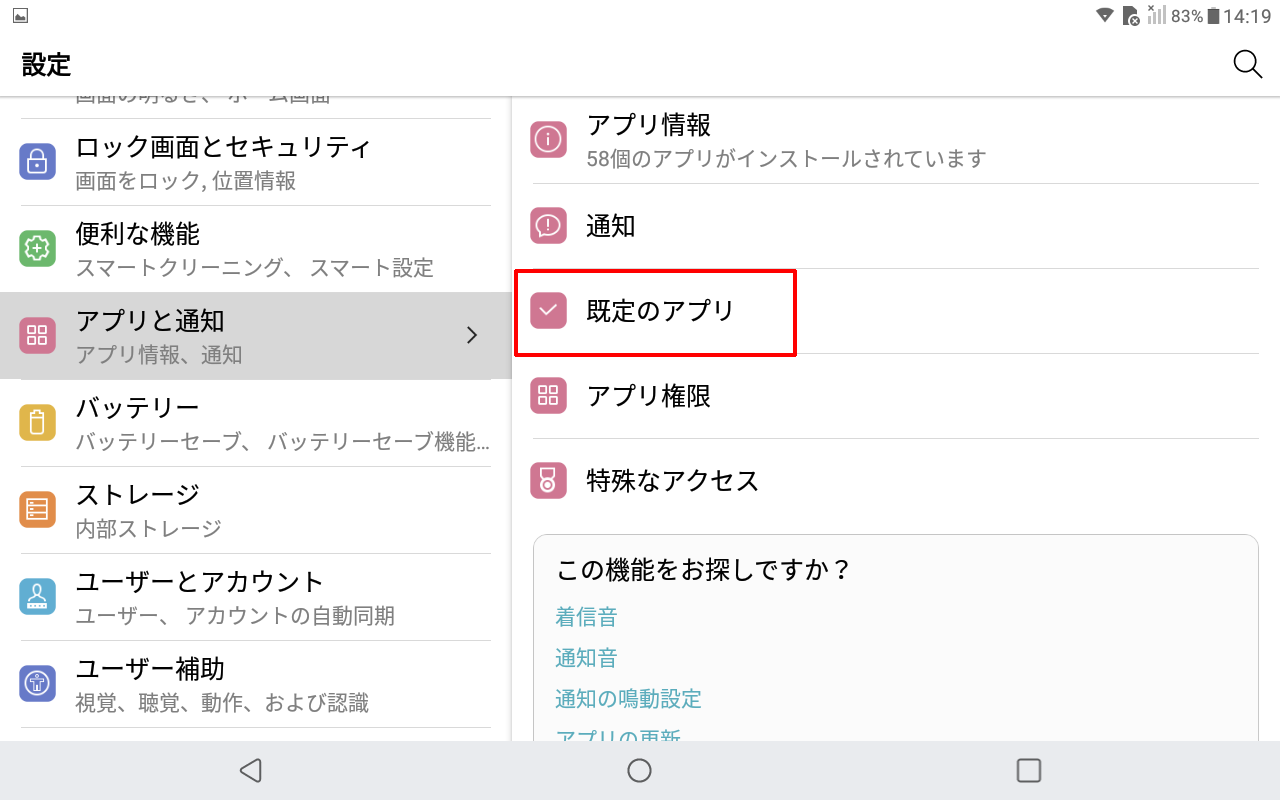The height and width of the screenshot is (800, 1280).
Task: Tap the accessibility icon beside ユーザー補助
Action: pos(37,683)
